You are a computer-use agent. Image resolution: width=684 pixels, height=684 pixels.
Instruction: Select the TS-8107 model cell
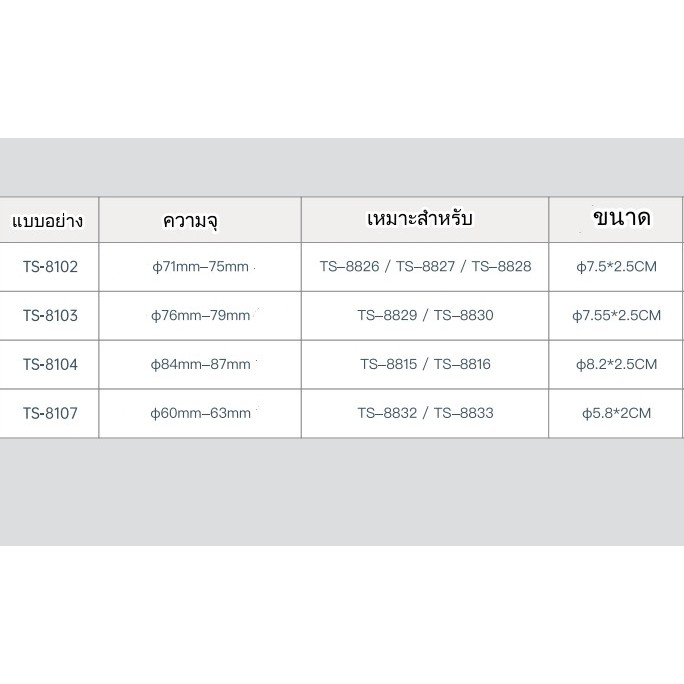click(x=50, y=413)
